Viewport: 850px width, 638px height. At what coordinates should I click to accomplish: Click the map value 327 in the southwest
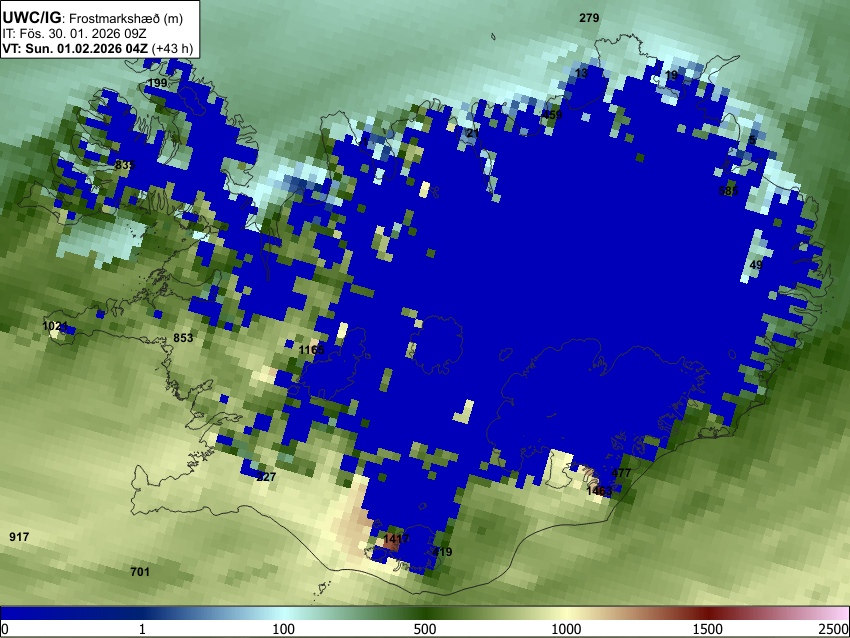[x=266, y=477]
